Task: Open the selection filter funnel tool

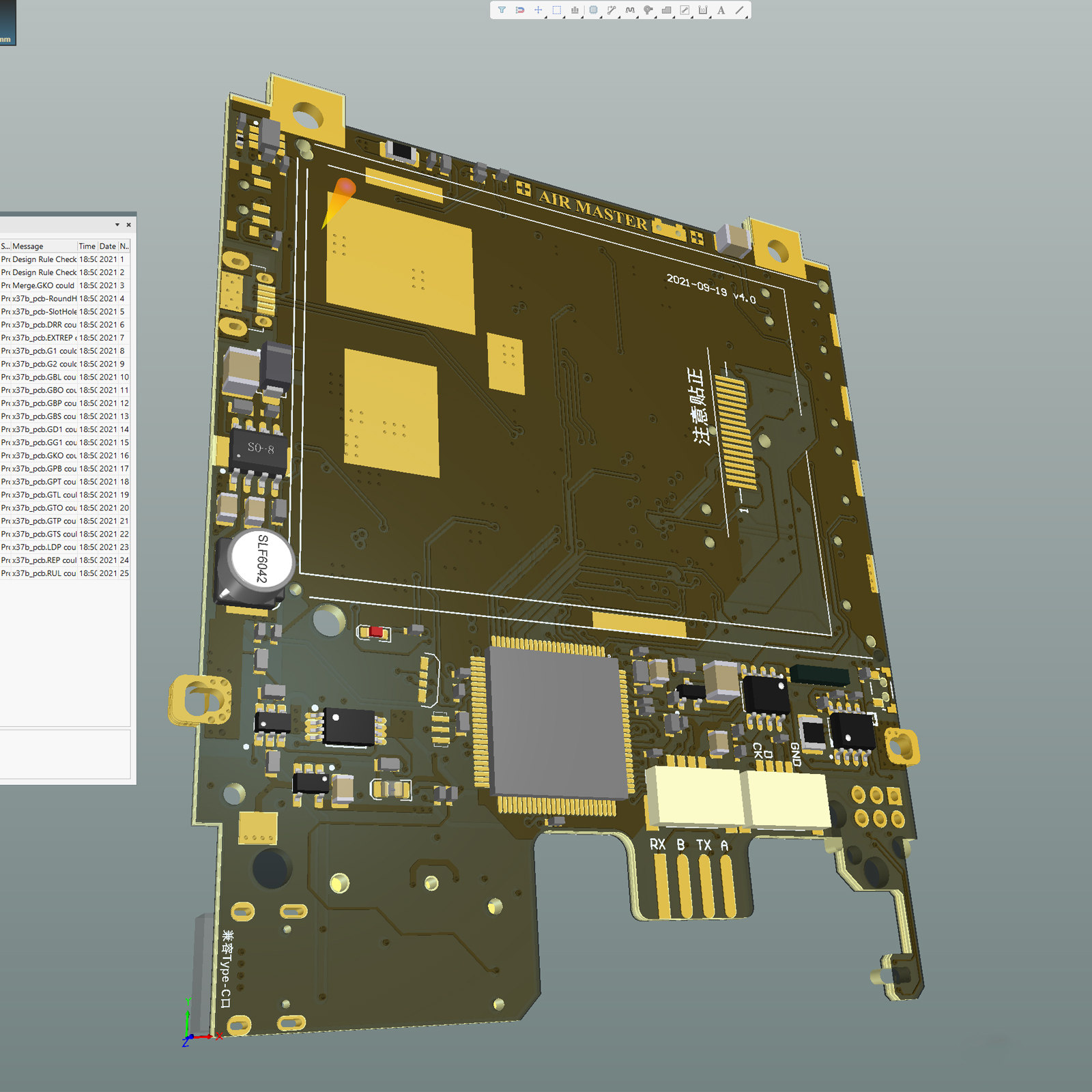Action: [502, 10]
